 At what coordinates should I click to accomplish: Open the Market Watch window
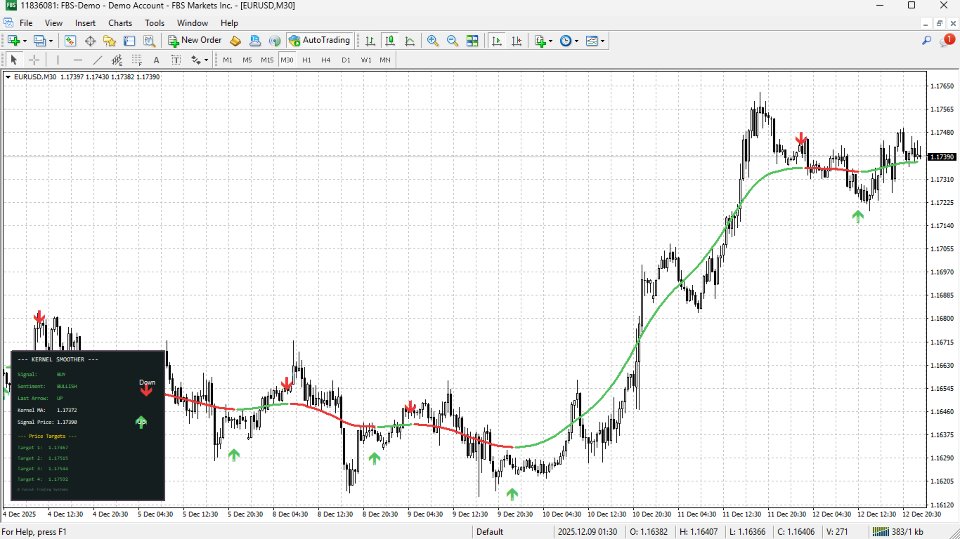(70, 40)
